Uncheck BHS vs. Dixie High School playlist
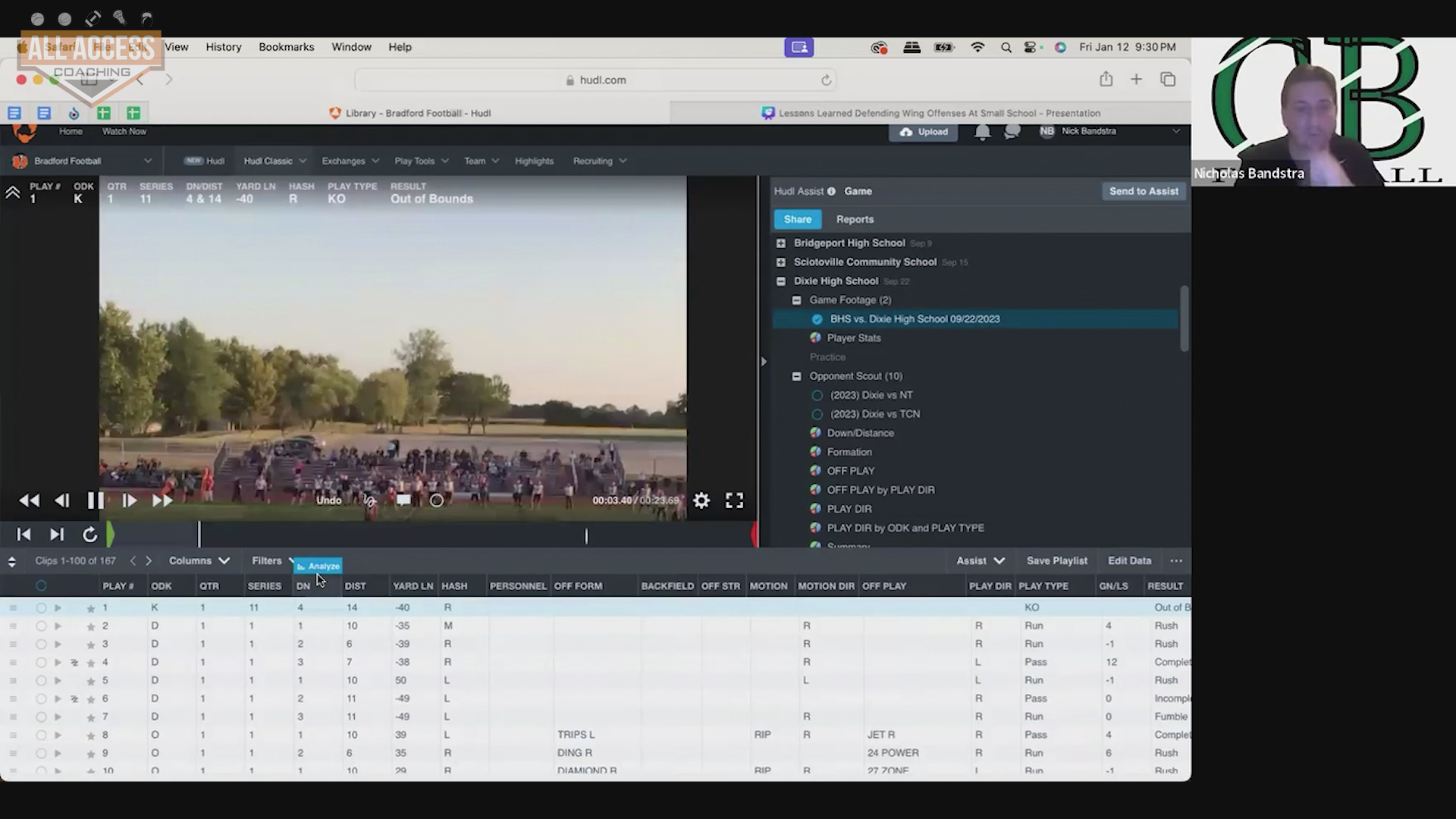Viewport: 1456px width, 819px height. click(x=817, y=319)
